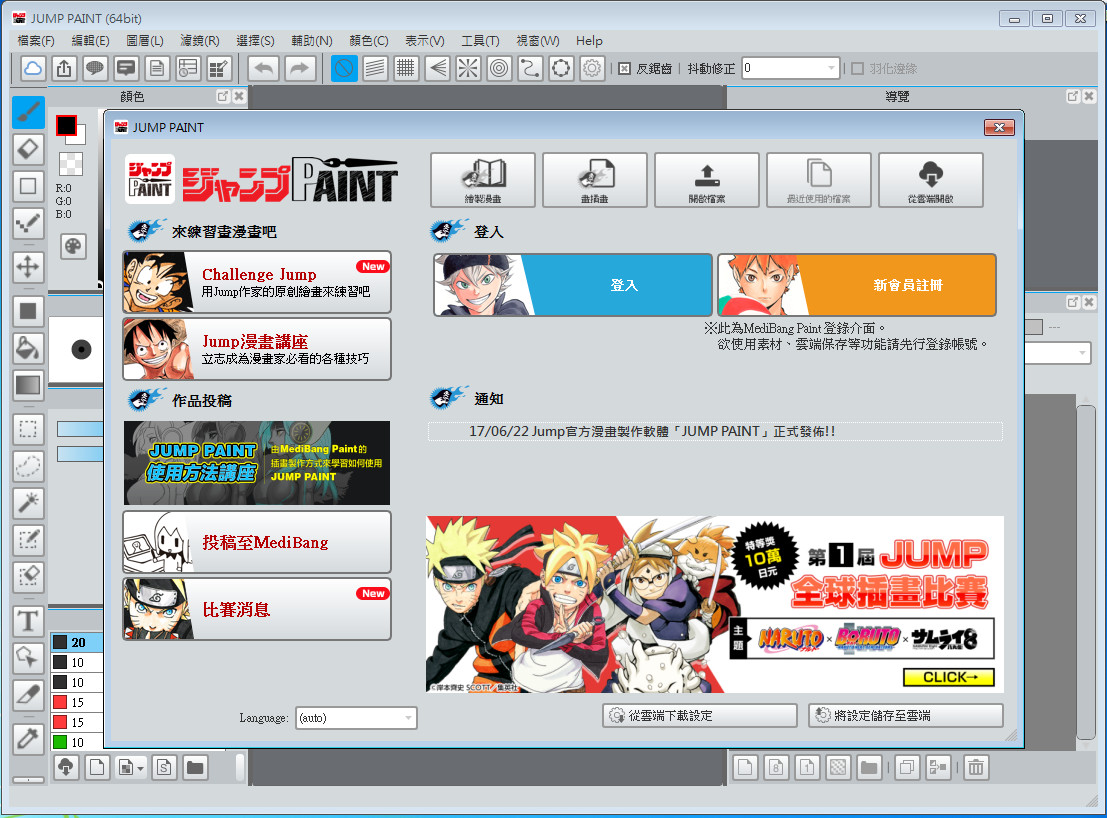The height and width of the screenshot is (818, 1107).
Task: Enable radial snap guide
Action: (x=468, y=68)
